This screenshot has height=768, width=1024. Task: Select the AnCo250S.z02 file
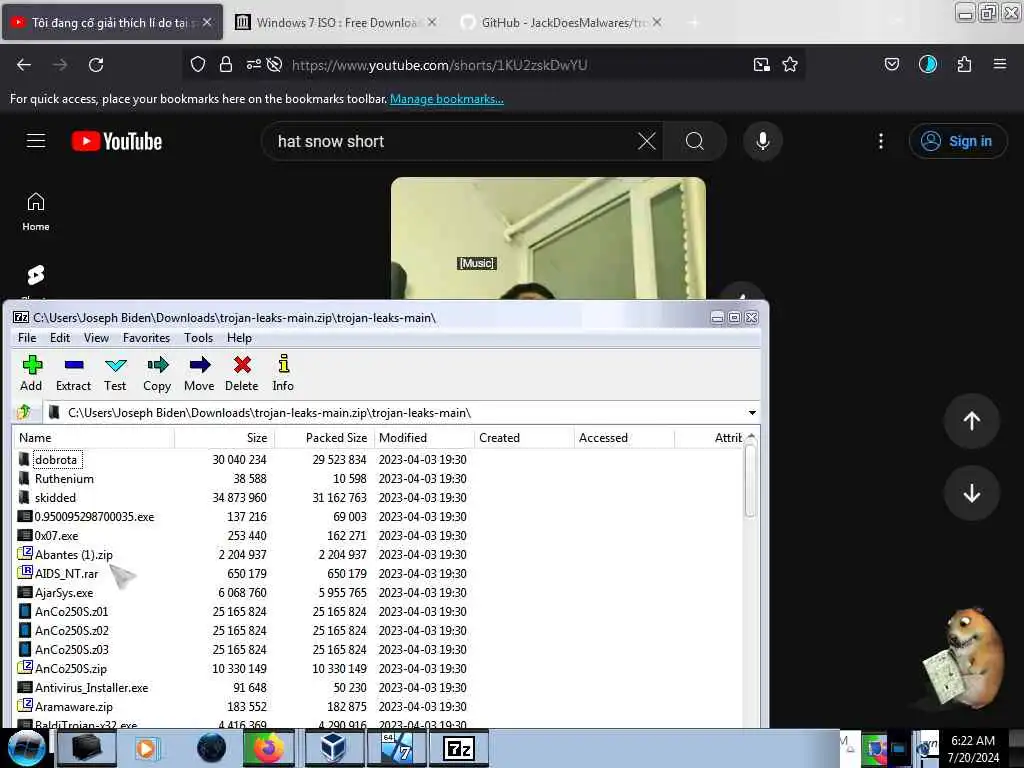point(72,630)
